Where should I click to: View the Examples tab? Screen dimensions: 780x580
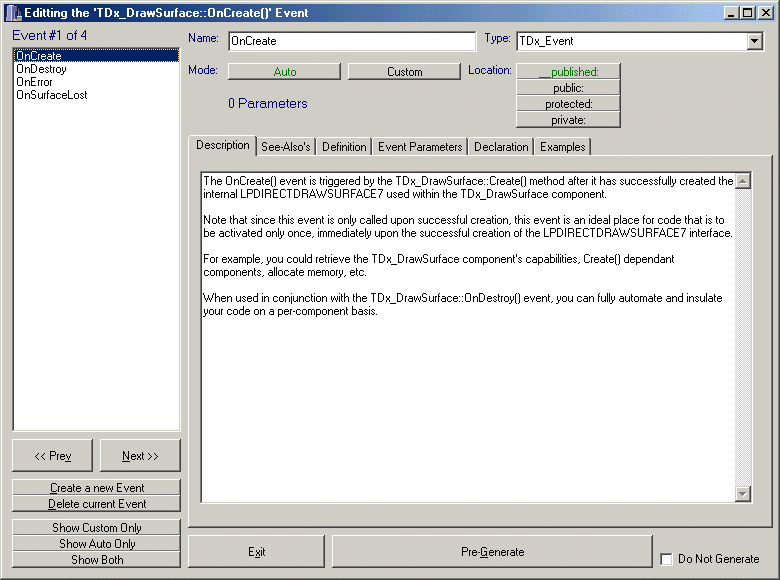pyautogui.click(x=562, y=147)
